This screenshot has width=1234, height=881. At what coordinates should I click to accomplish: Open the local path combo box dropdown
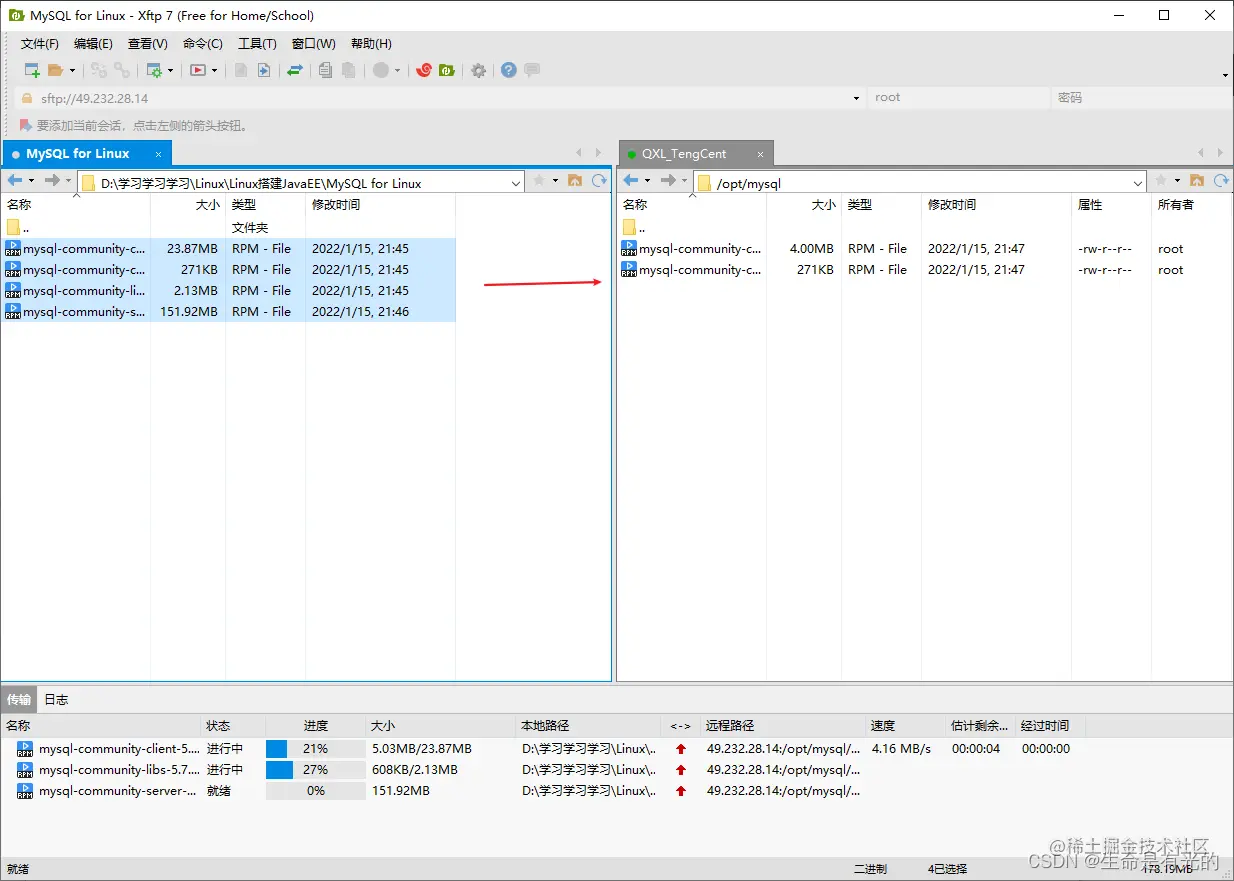point(516,183)
